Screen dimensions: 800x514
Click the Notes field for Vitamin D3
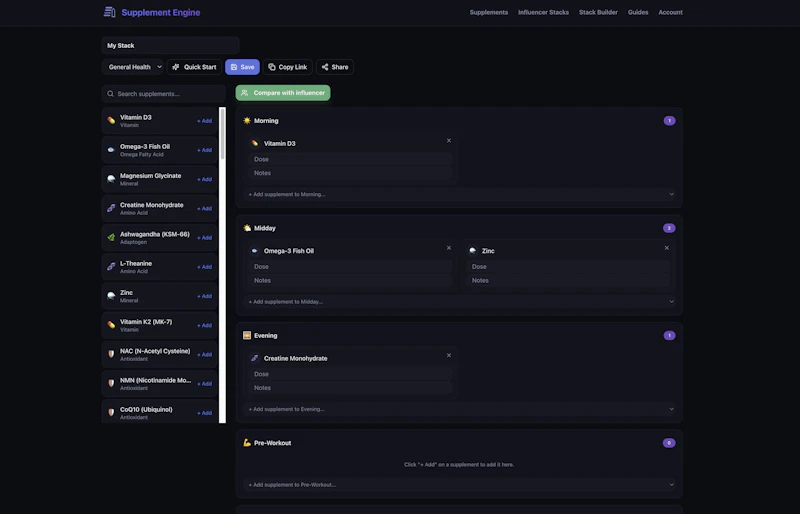tap(350, 173)
